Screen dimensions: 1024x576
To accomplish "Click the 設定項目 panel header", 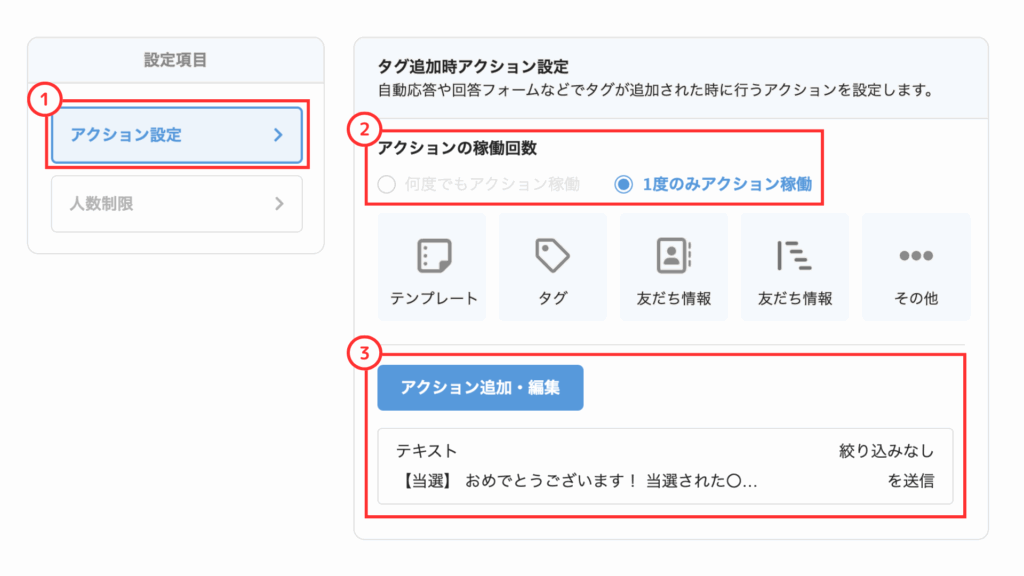I will coord(176,60).
